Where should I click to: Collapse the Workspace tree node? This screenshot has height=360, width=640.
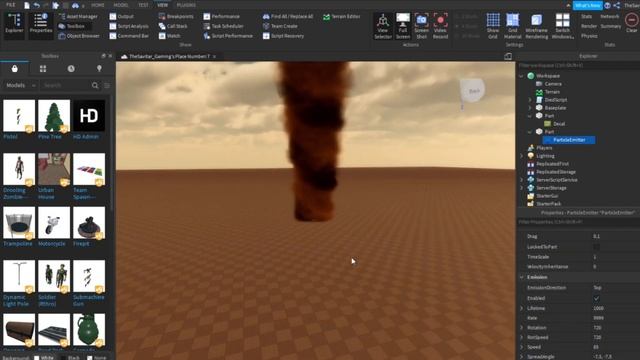pos(521,76)
